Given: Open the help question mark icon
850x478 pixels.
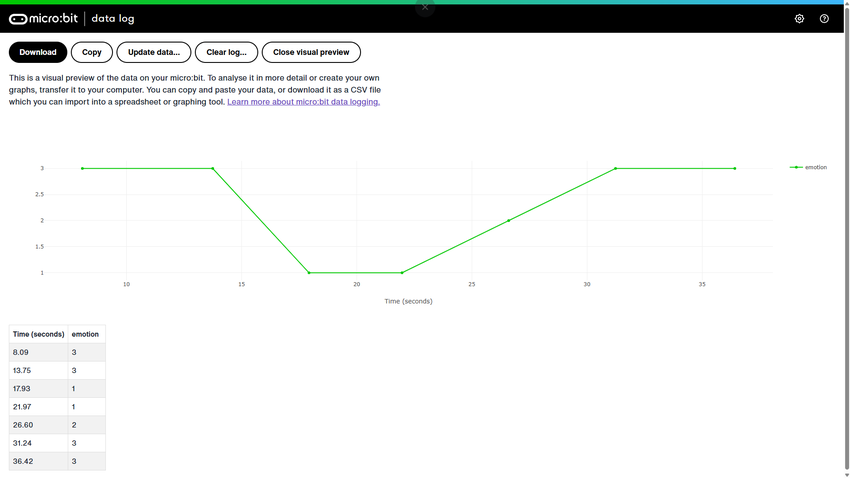Looking at the screenshot, I should tap(824, 18).
